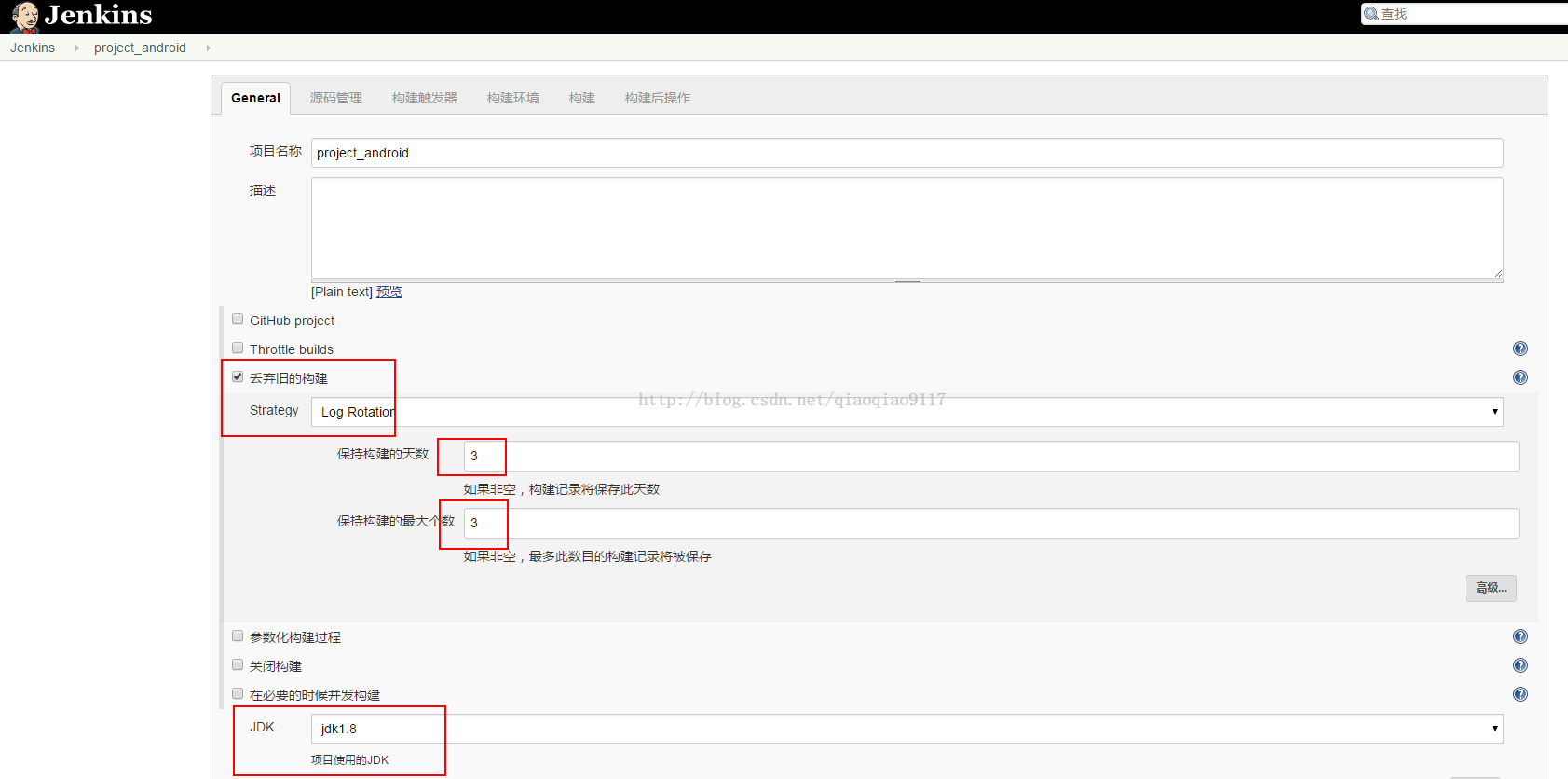Open the 构建环境 tab
Screen dimensions: 1568x779
[x=513, y=98]
